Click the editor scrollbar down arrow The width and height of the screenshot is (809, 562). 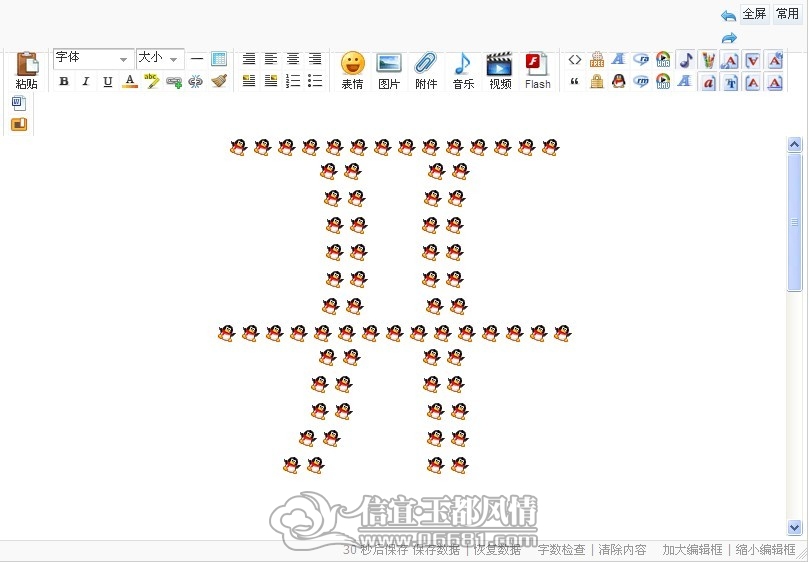click(x=795, y=527)
